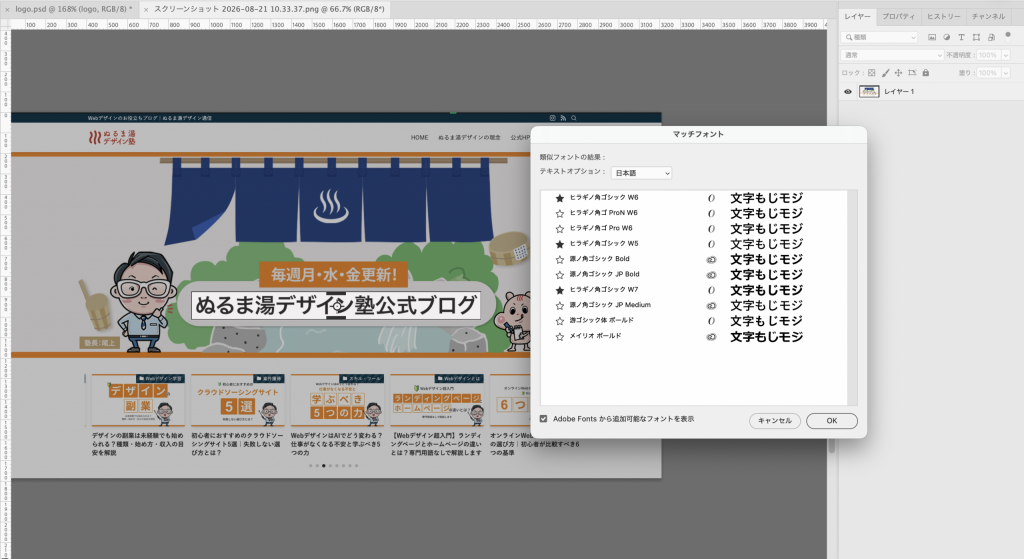Open 不透明度 opacity slider arrow
Image resolution: width=1024 pixels, height=559 pixels.
(1006, 55)
